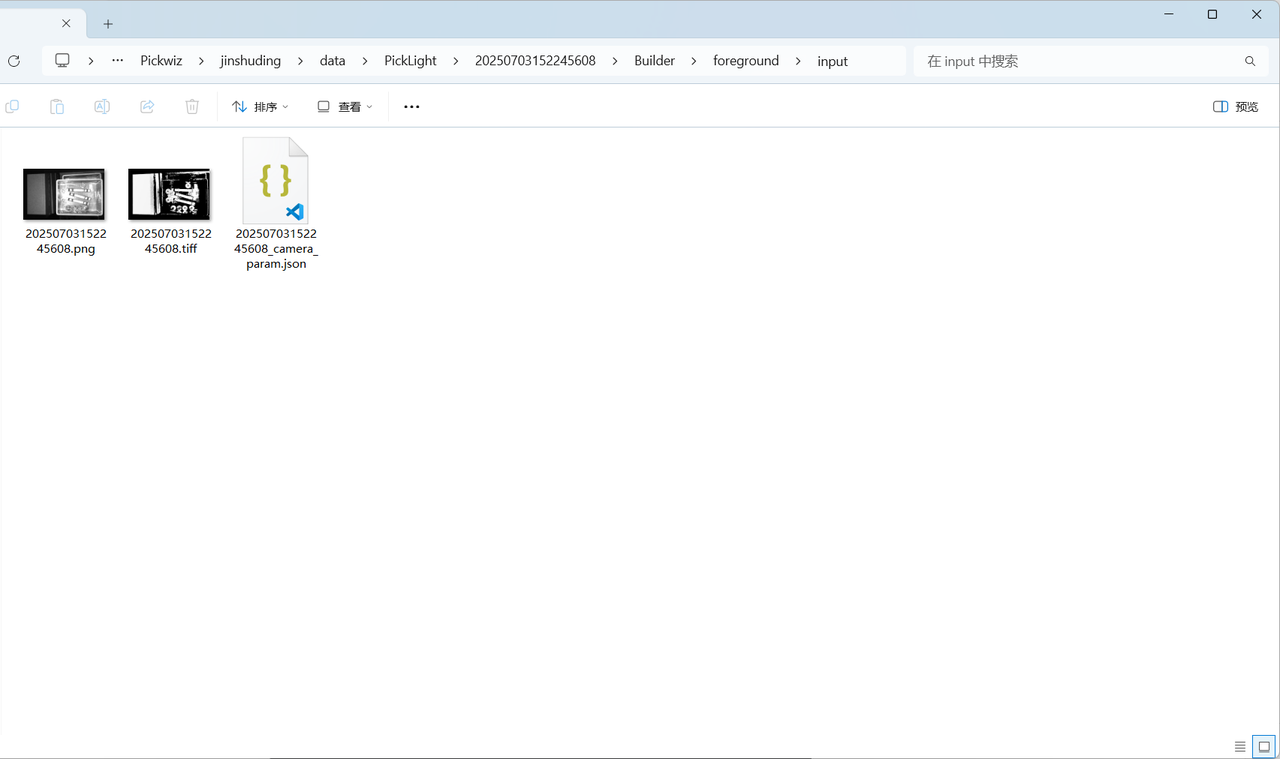1280x759 pixels.
Task: Open the 查看 view dropdown
Action: (x=344, y=106)
